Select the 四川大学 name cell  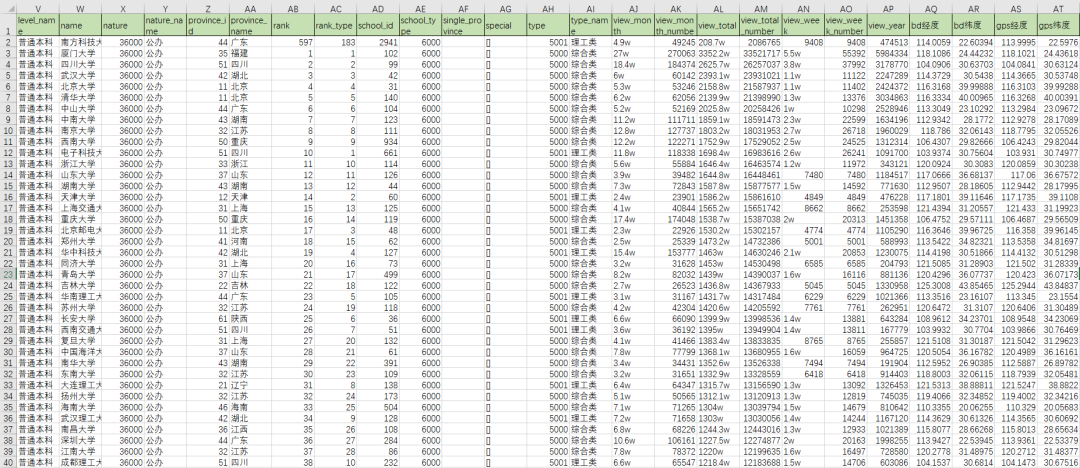coord(80,64)
